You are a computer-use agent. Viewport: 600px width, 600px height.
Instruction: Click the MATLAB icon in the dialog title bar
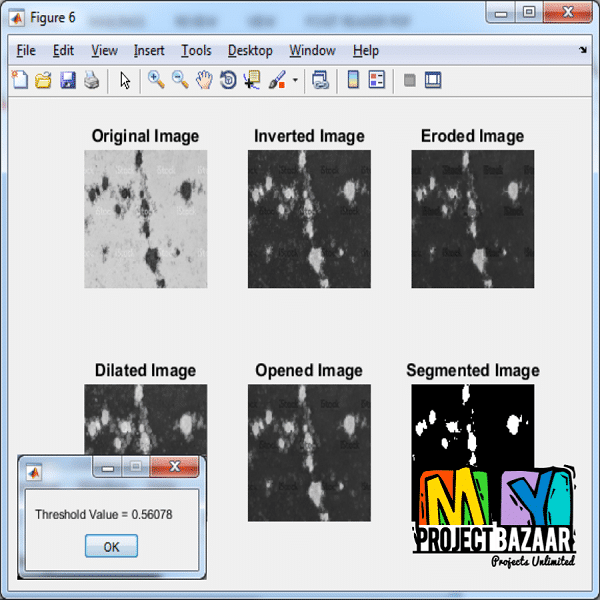click(x=34, y=473)
